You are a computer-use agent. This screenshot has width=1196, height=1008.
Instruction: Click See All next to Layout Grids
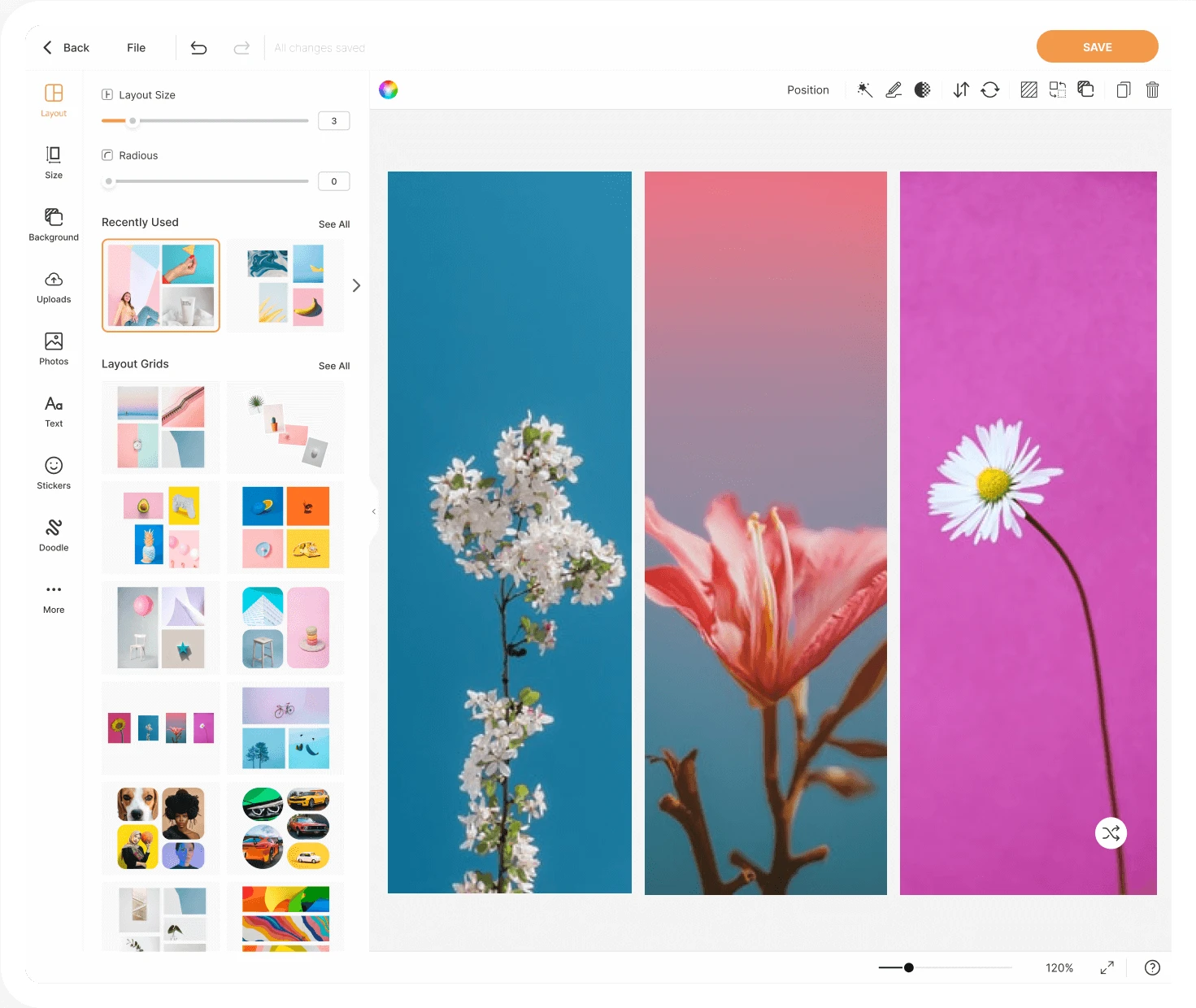tap(333, 366)
